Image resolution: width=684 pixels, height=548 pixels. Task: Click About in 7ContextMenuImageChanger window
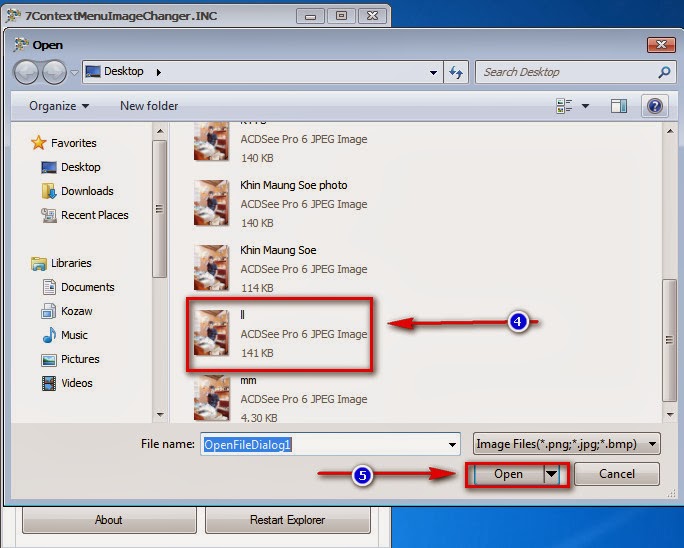pos(109,520)
